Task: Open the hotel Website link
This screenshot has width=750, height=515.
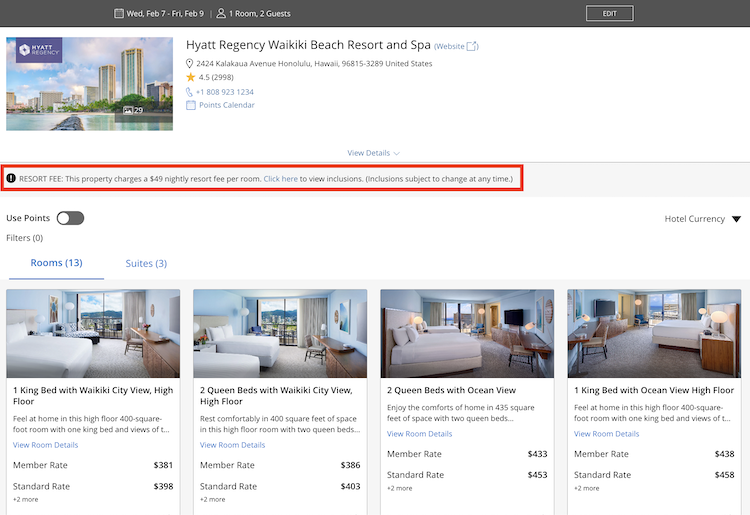Action: click(449, 46)
